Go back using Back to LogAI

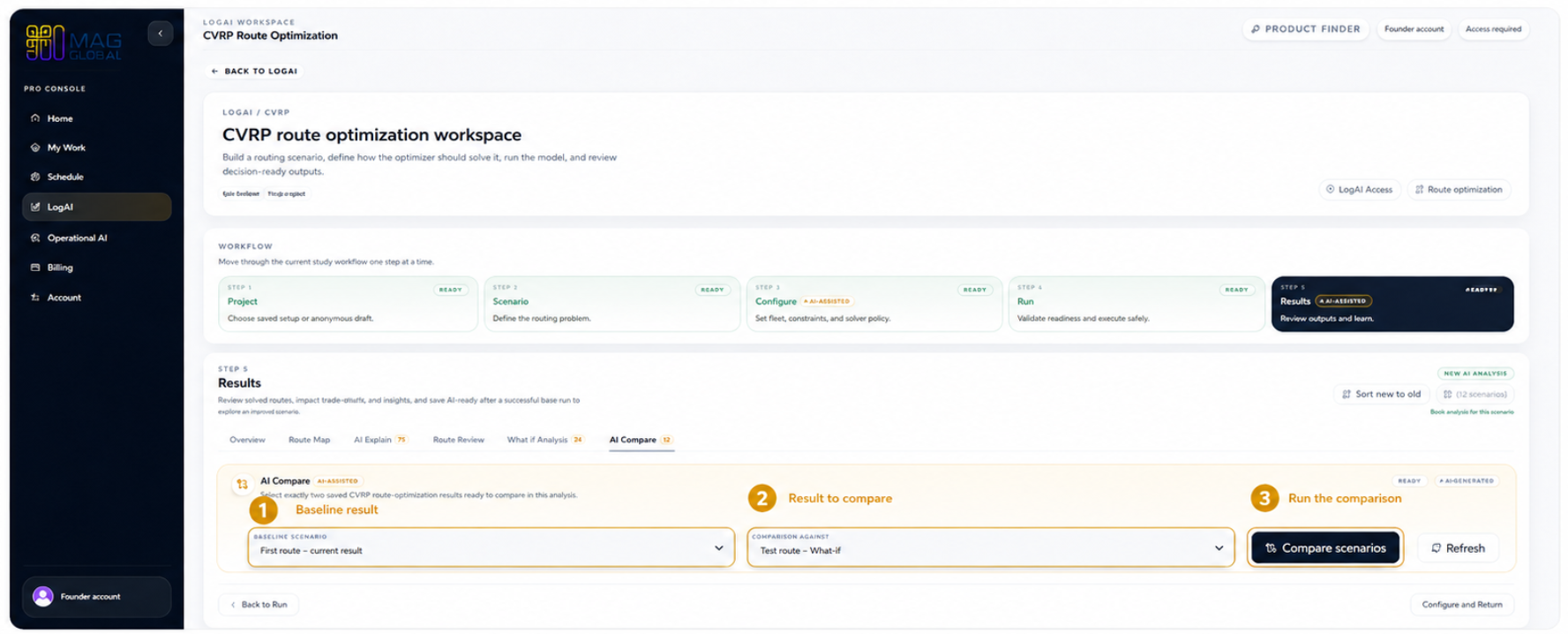tap(254, 71)
